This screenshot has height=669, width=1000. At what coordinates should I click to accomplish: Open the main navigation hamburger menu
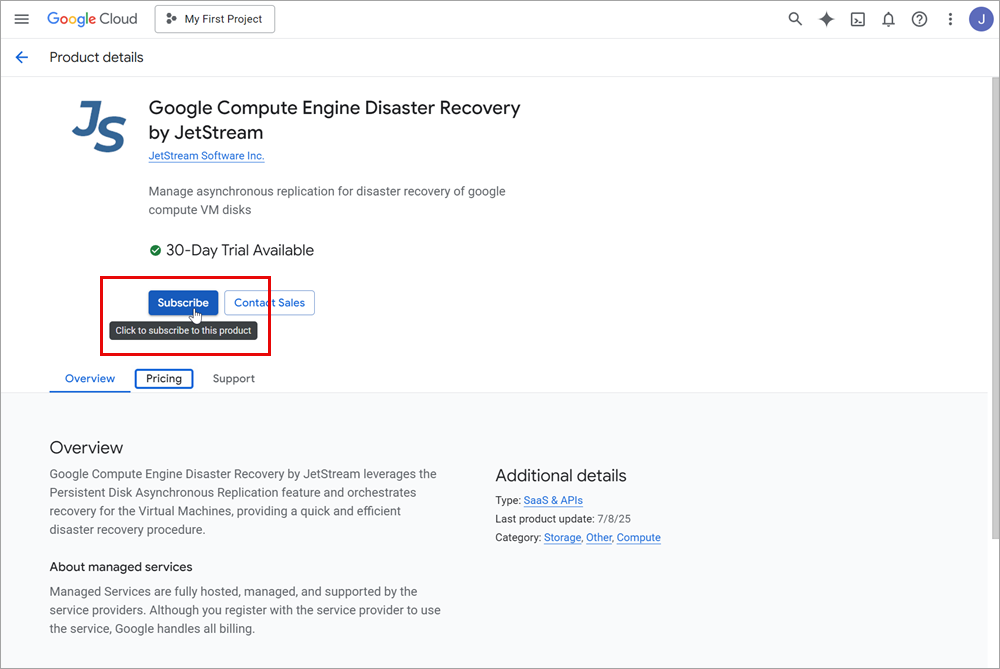[22, 19]
